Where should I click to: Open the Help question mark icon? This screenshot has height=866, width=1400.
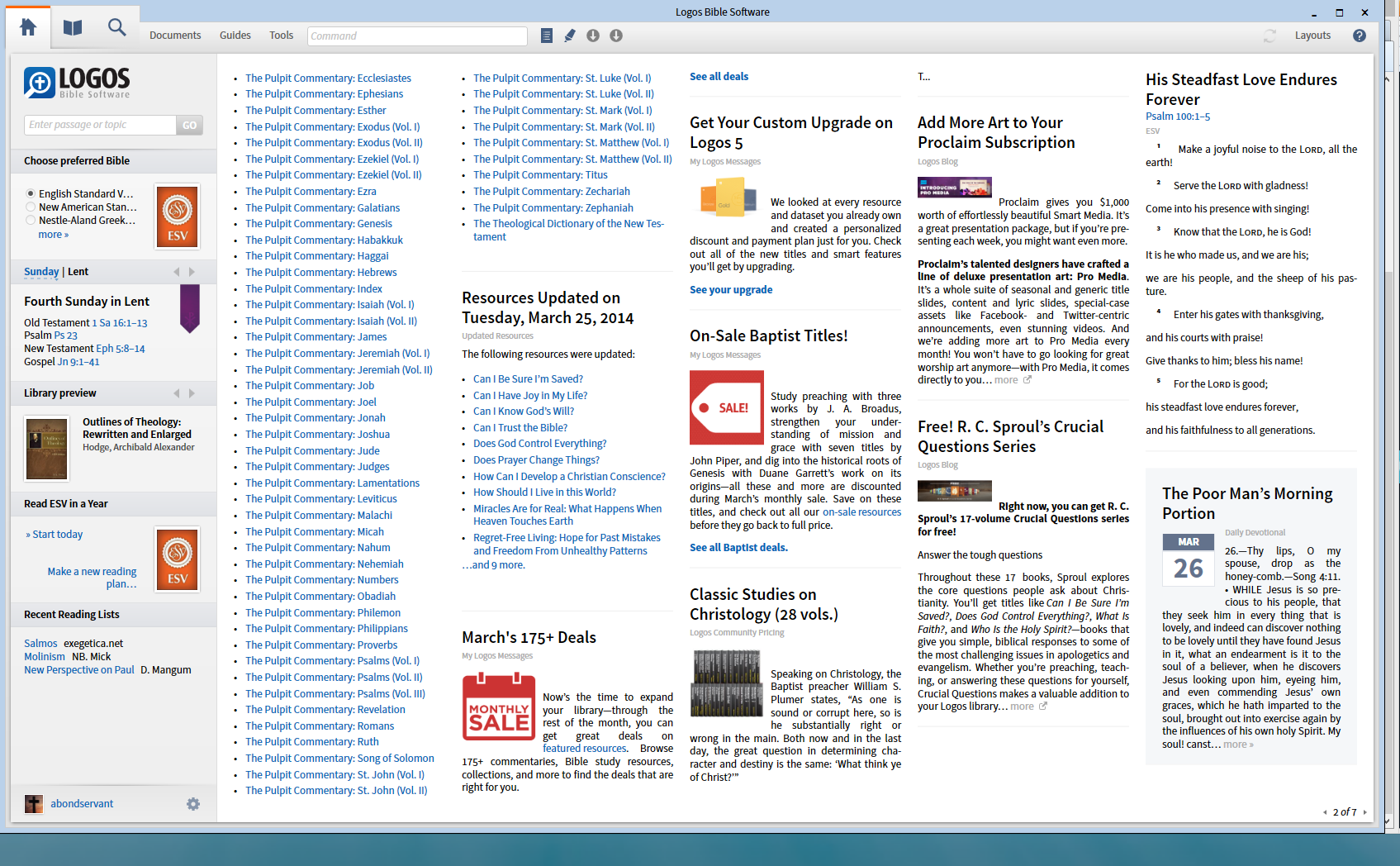coord(1359,36)
